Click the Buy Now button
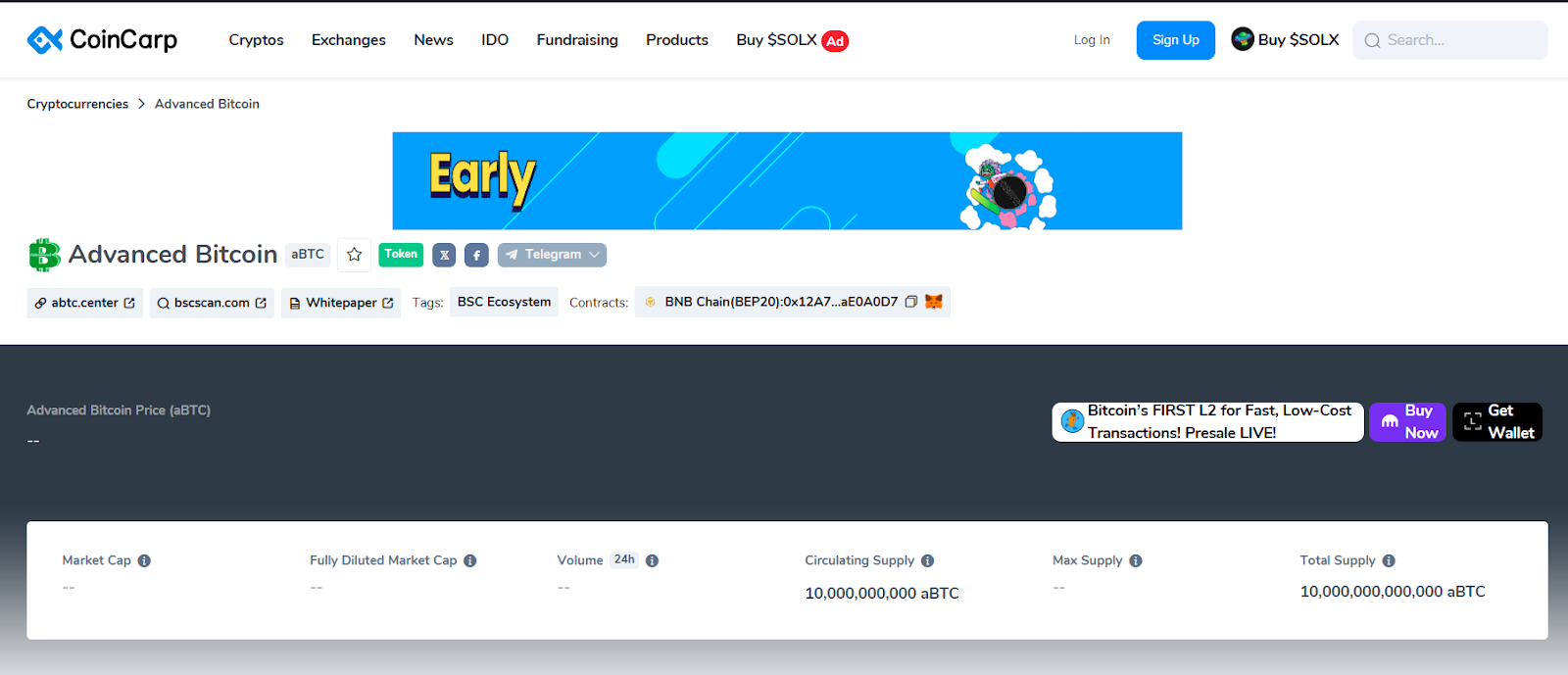Image resolution: width=1568 pixels, height=675 pixels. tap(1407, 422)
